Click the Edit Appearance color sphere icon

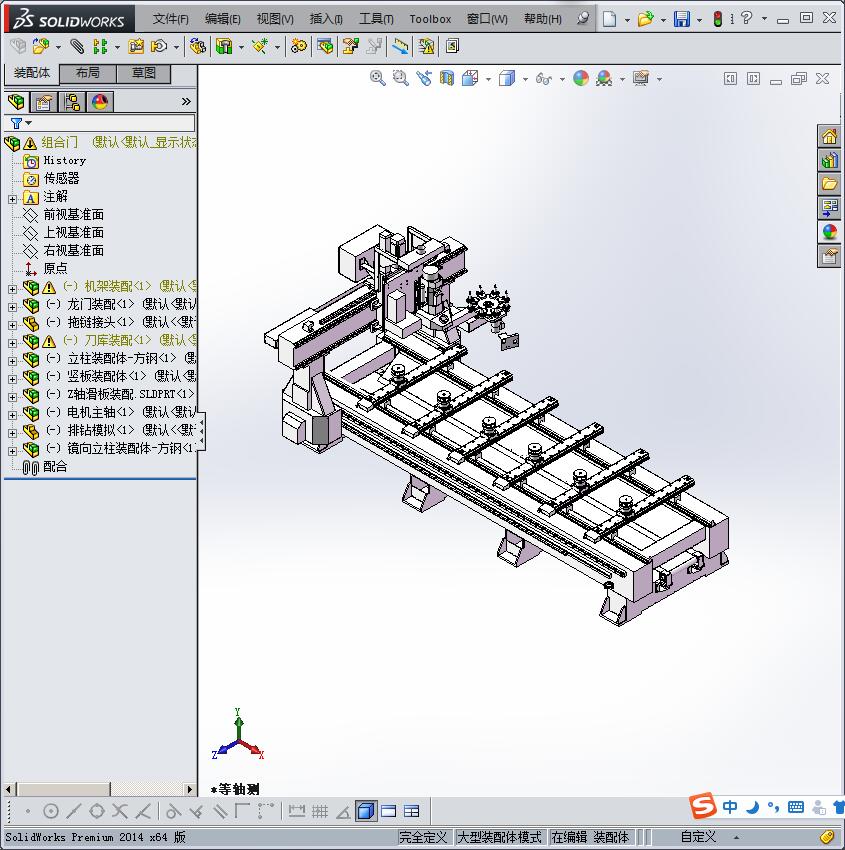point(580,79)
